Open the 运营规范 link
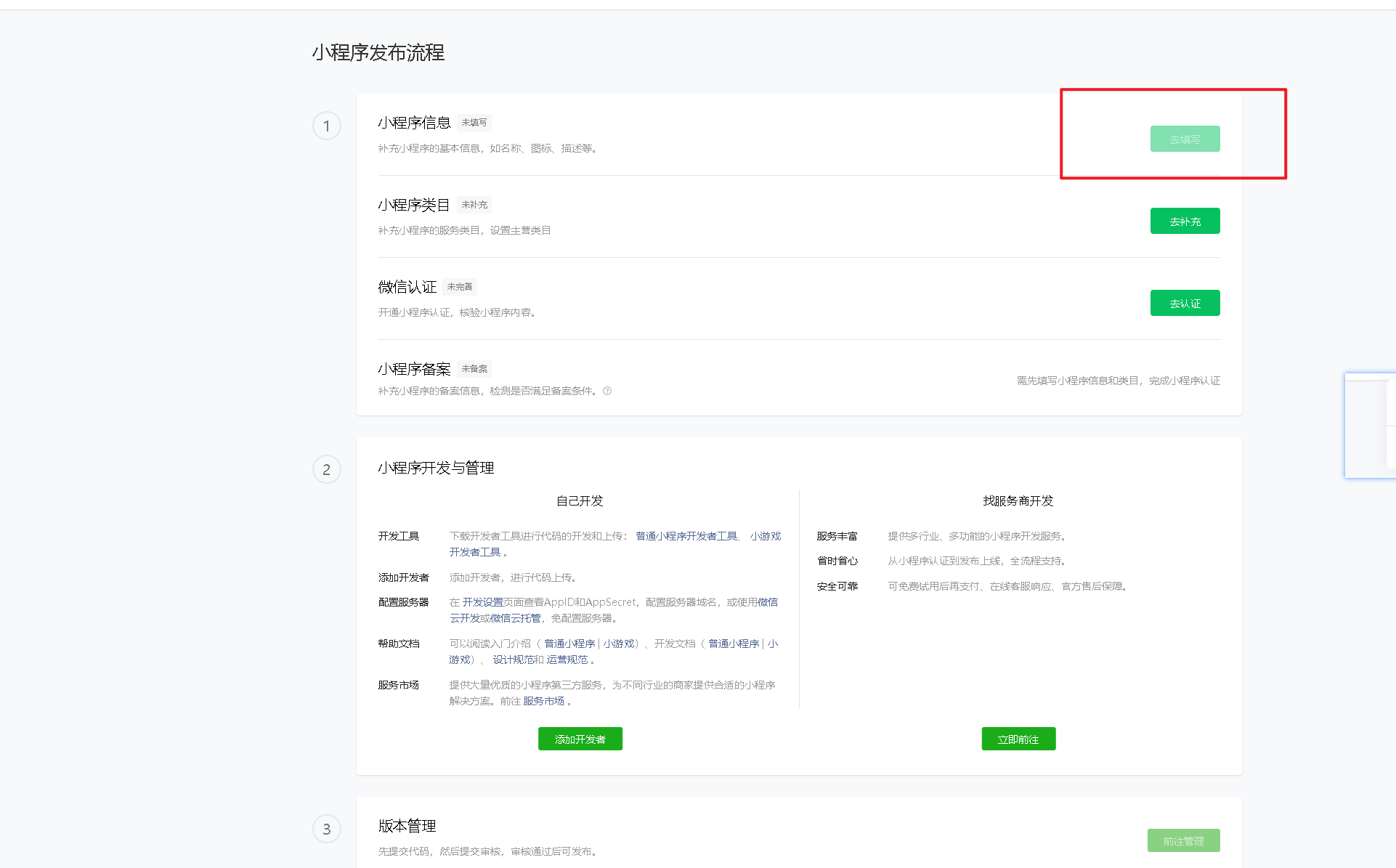 click(x=567, y=660)
